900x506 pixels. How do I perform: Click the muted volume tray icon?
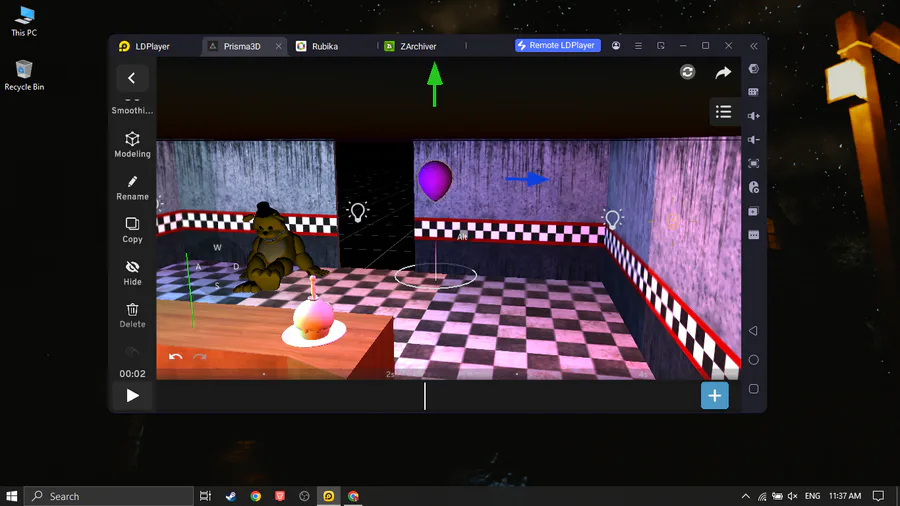point(793,496)
